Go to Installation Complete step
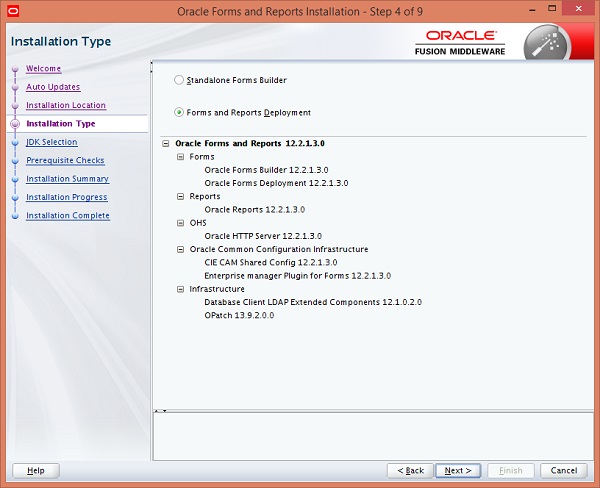Viewport: 600px width, 488px height. [x=68, y=215]
